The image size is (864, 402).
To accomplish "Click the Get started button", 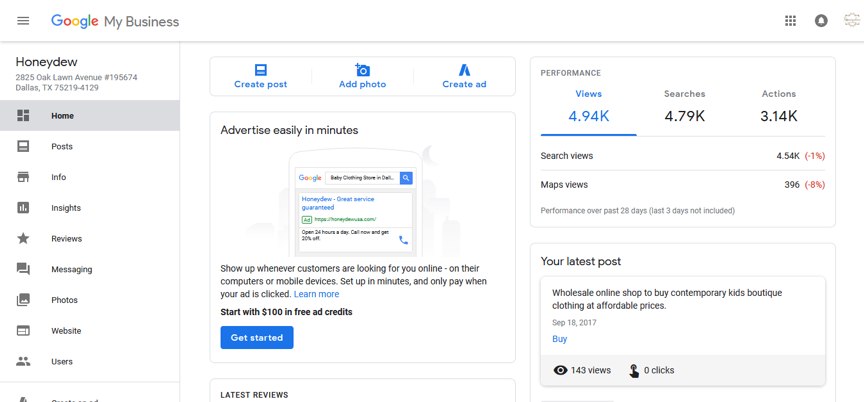I will (257, 338).
